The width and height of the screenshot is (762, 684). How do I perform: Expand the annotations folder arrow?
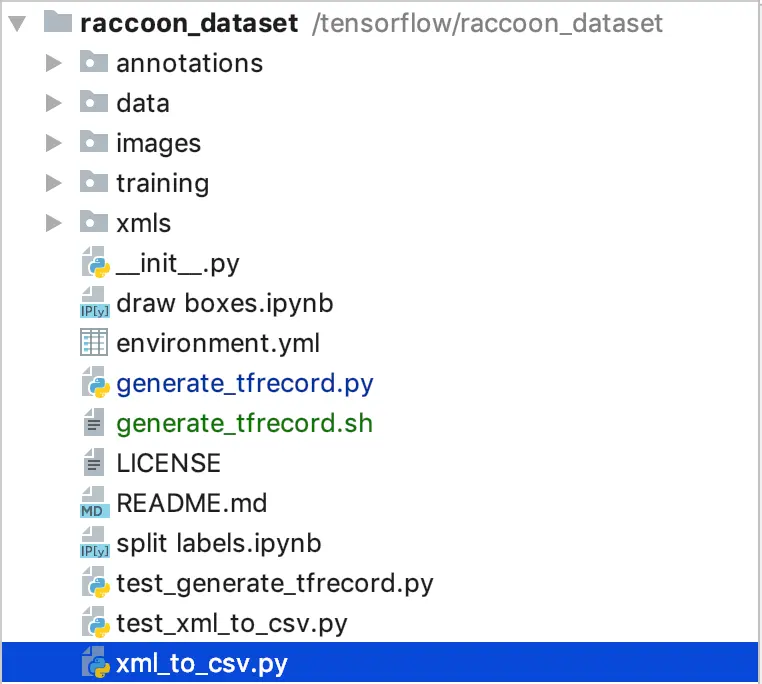pyautogui.click(x=54, y=63)
